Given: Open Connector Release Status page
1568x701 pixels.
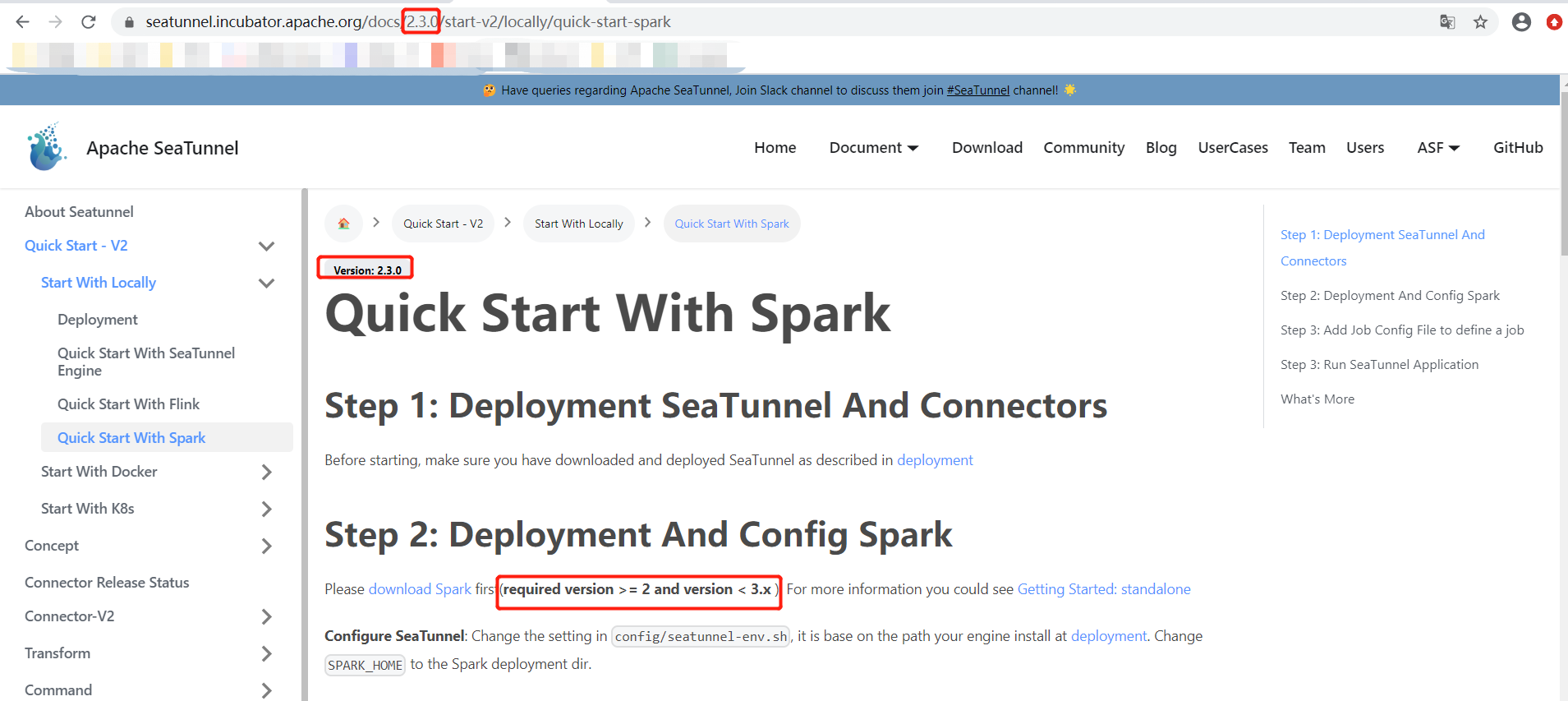Looking at the screenshot, I should coord(107,582).
